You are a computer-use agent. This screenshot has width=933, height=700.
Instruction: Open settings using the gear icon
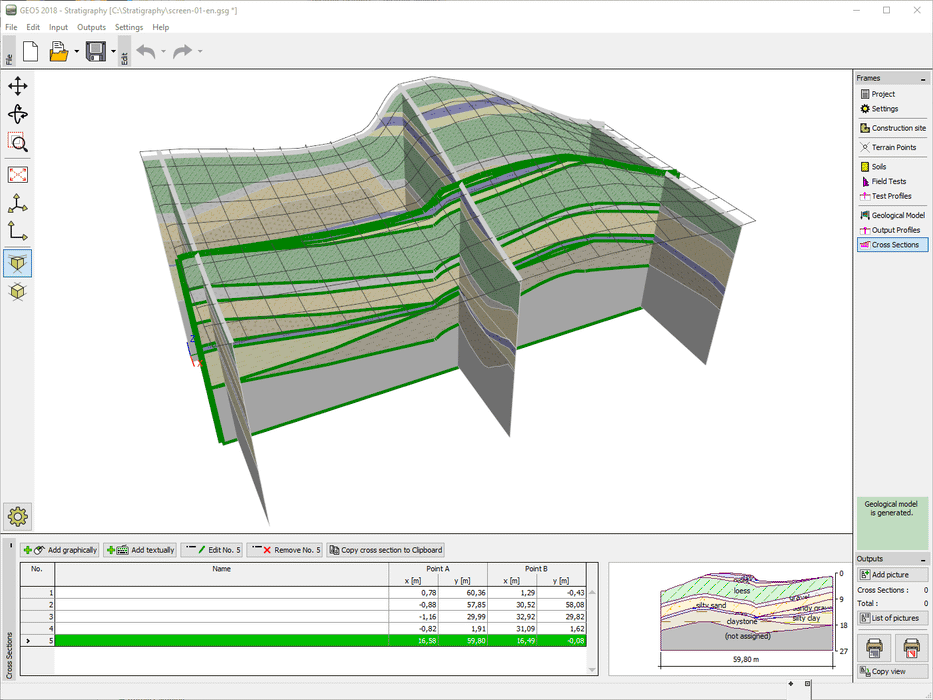(x=17, y=517)
